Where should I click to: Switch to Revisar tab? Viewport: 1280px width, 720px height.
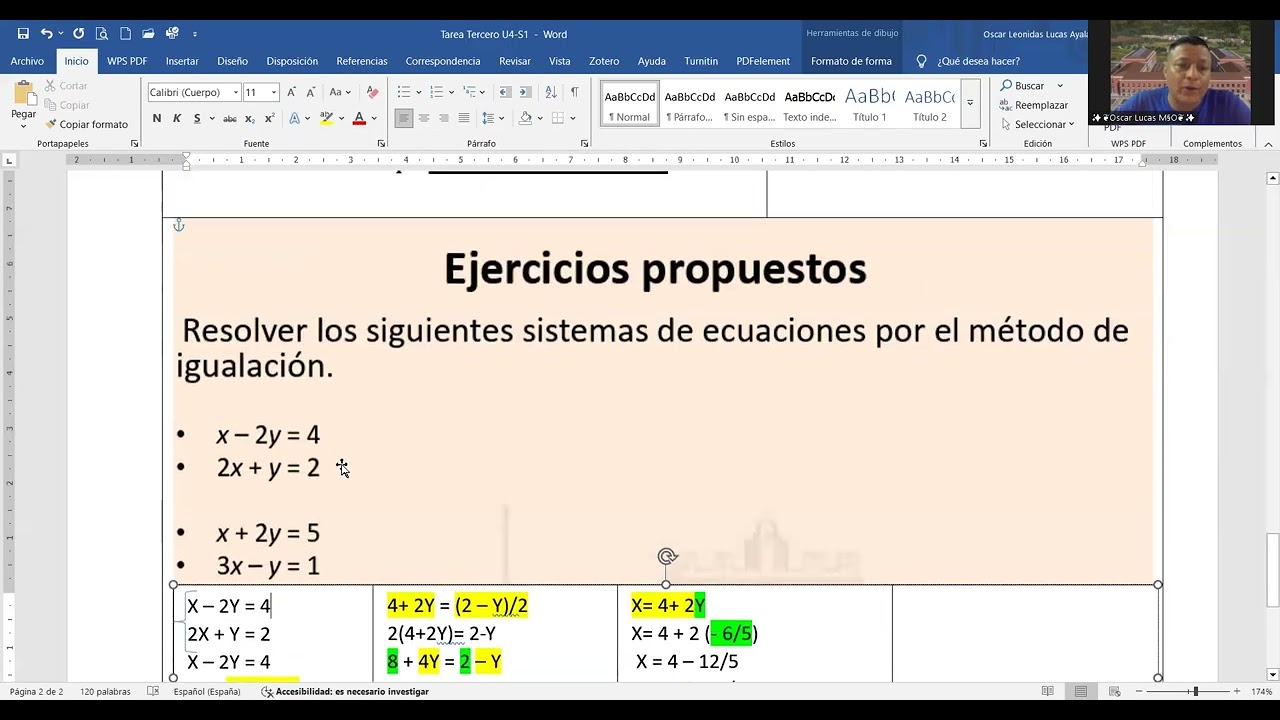[x=515, y=61]
